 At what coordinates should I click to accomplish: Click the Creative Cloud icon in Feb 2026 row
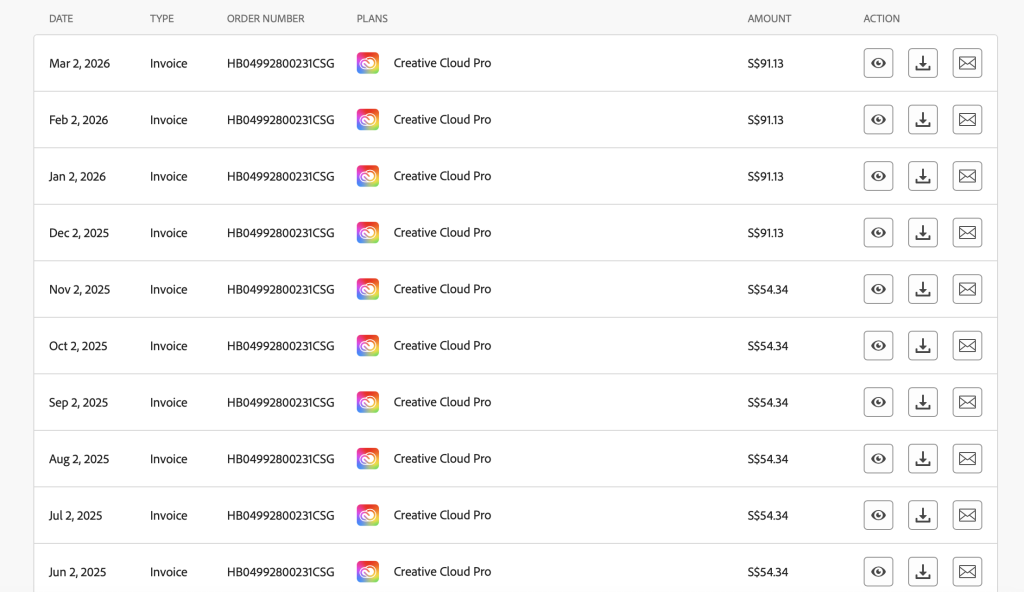tap(368, 120)
